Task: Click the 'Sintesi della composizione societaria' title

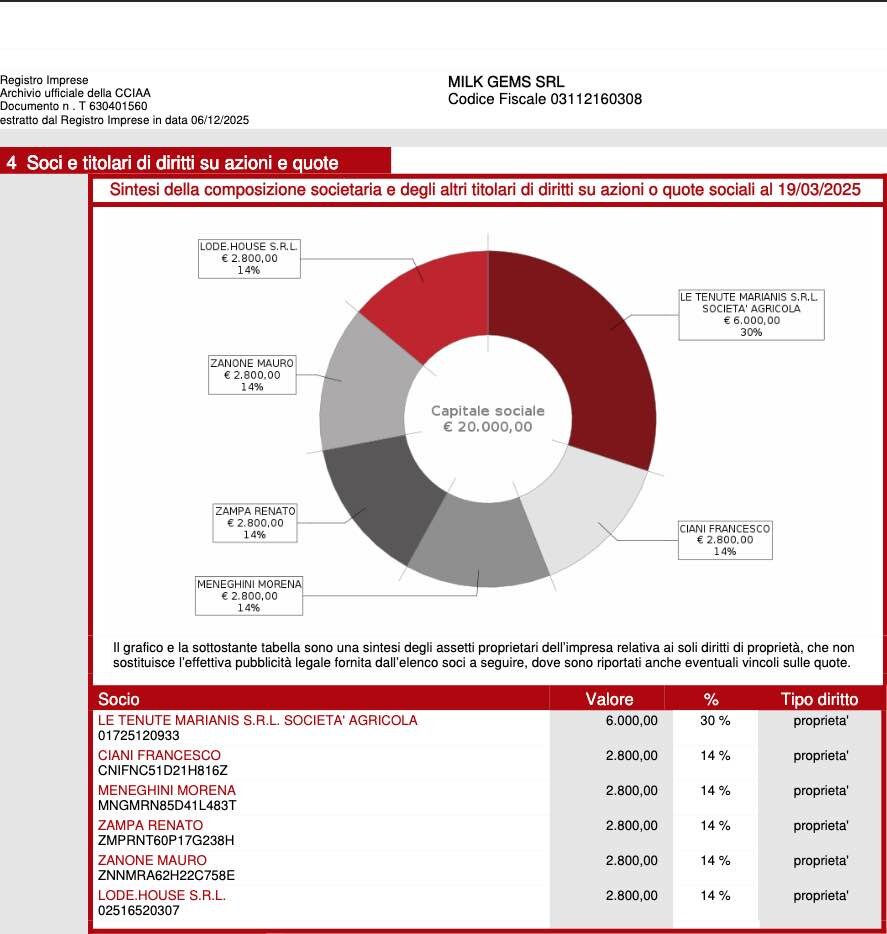Action: click(x=484, y=190)
